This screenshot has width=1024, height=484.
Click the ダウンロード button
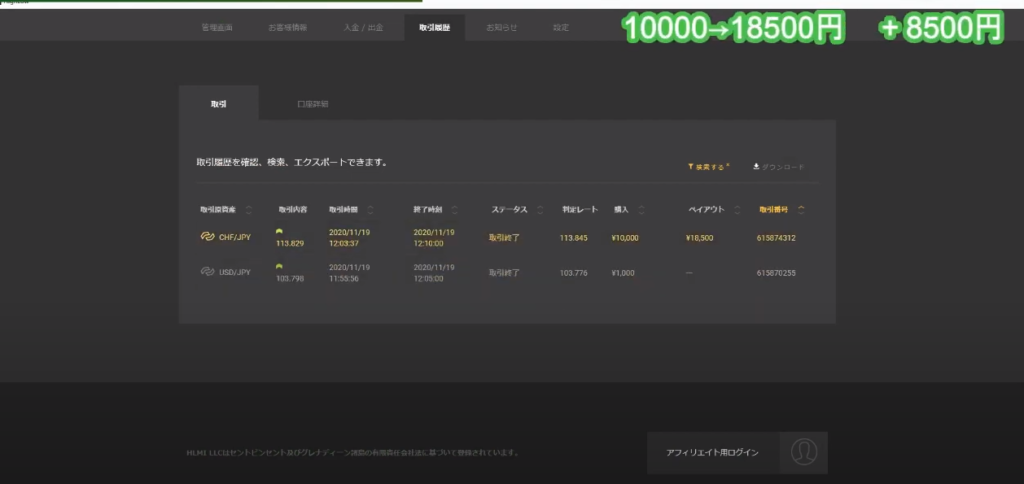(778, 167)
